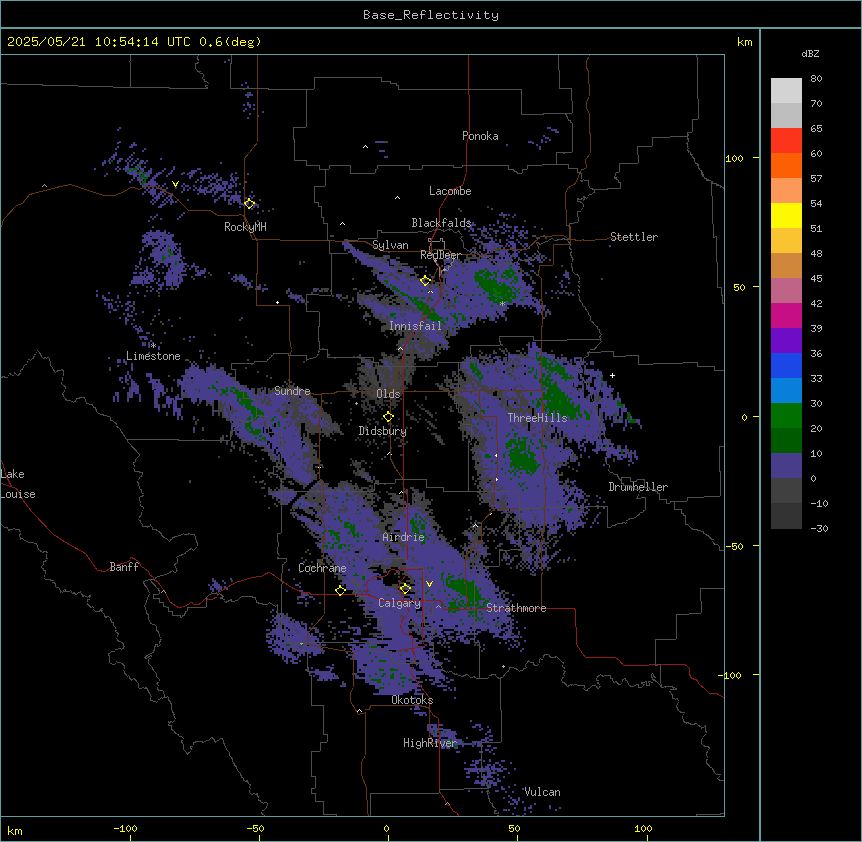The height and width of the screenshot is (842, 862).
Task: Select the yellow V marker east of Calgary diamond
Action: (x=429, y=584)
